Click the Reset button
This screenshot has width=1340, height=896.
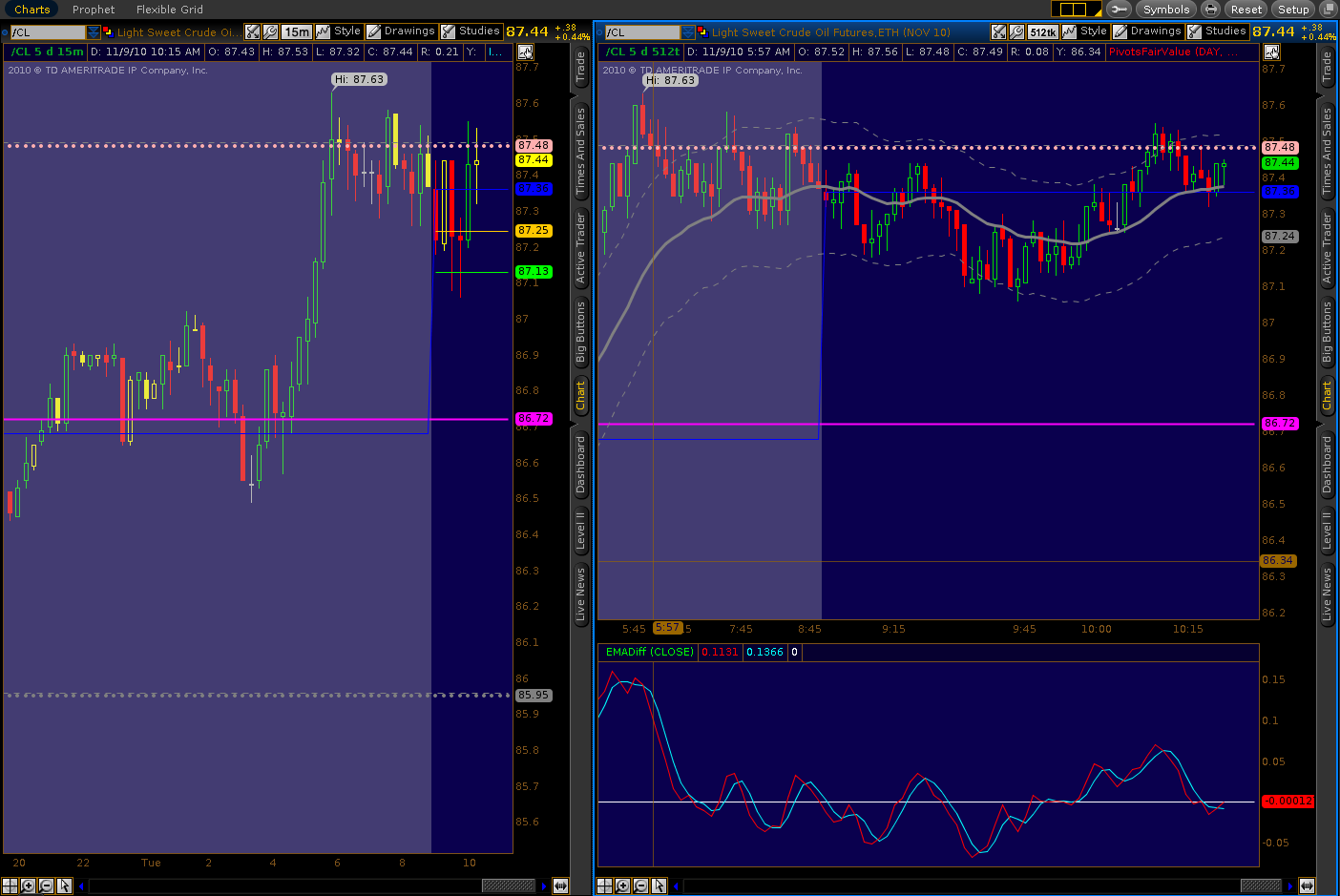pos(1246,10)
